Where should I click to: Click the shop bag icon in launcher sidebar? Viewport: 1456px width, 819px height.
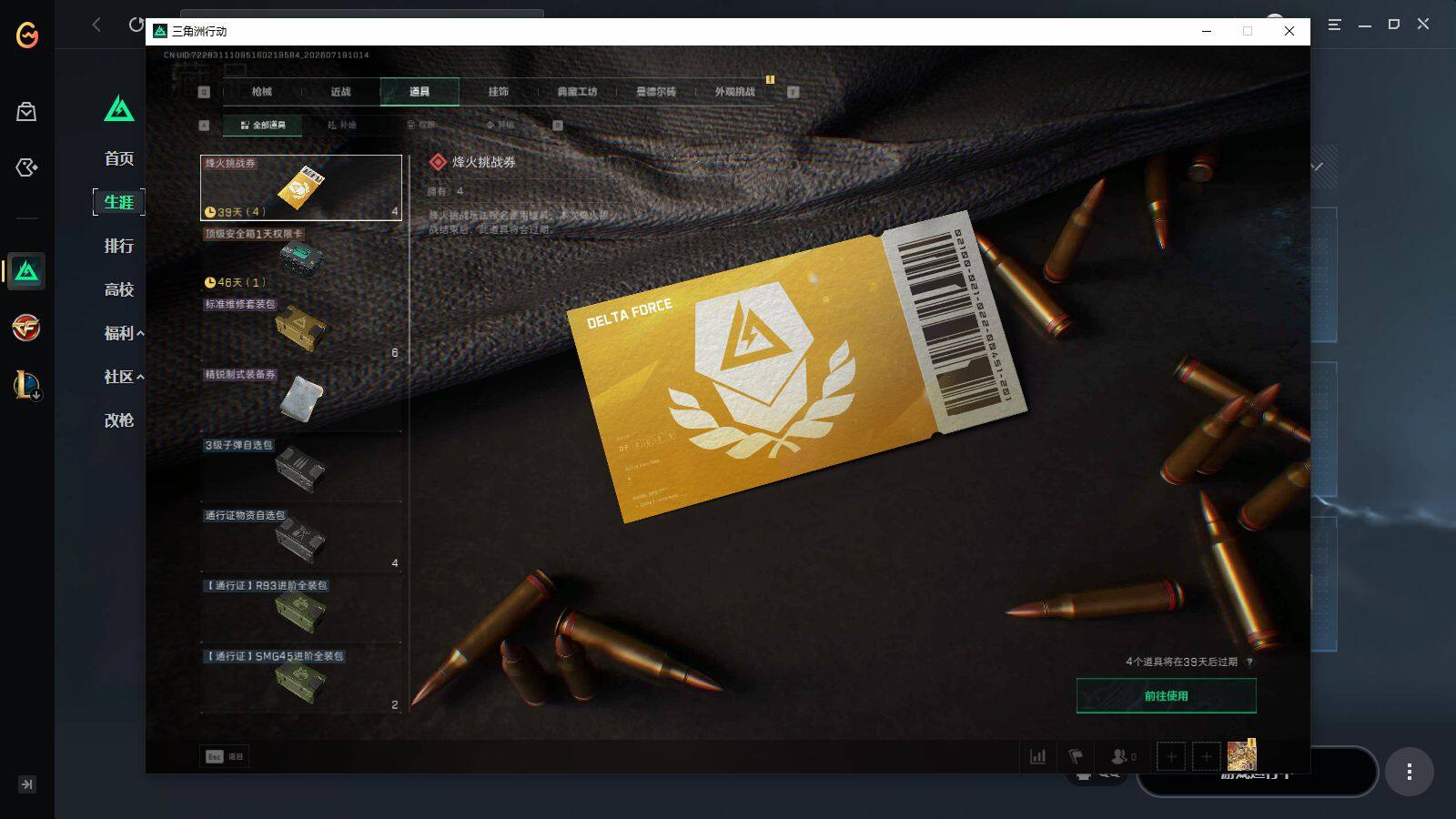[26, 111]
